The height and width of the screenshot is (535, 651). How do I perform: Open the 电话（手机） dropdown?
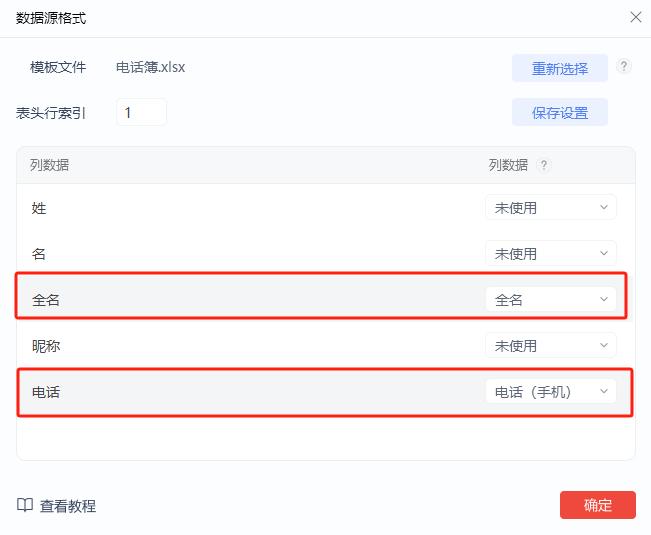[x=550, y=392]
